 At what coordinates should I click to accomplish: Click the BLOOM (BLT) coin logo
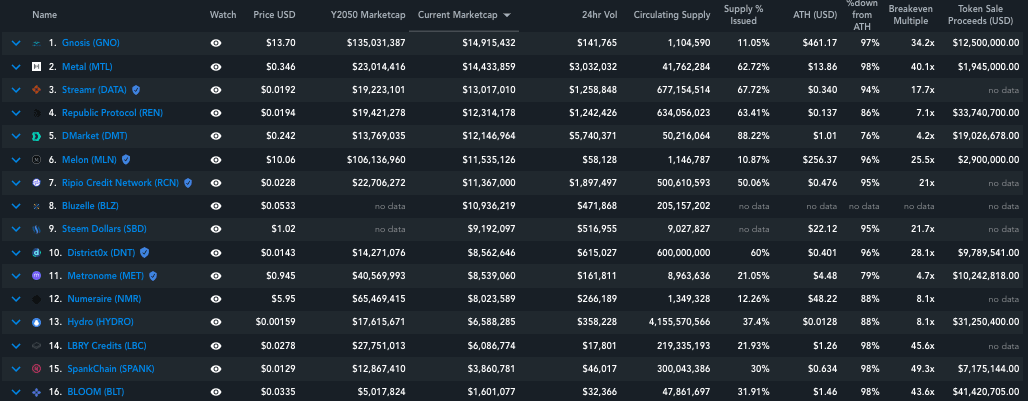(x=37, y=392)
